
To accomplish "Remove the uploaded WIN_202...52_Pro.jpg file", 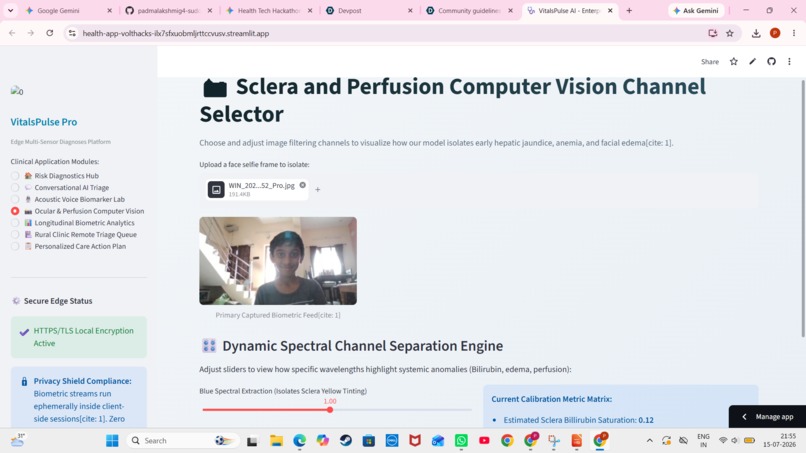I will point(303,185).
